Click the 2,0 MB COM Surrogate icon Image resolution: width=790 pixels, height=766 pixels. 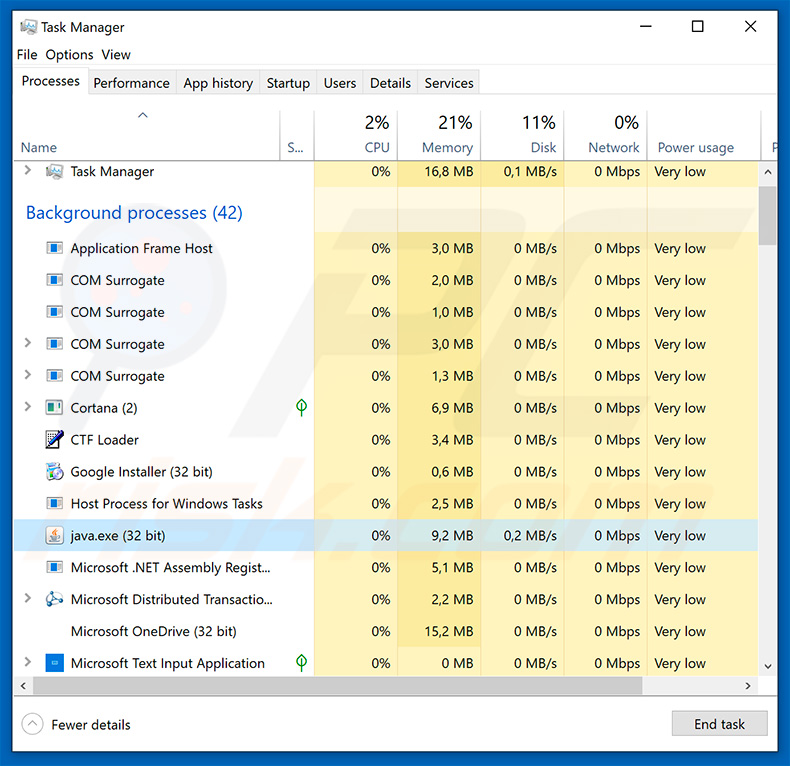coord(54,280)
